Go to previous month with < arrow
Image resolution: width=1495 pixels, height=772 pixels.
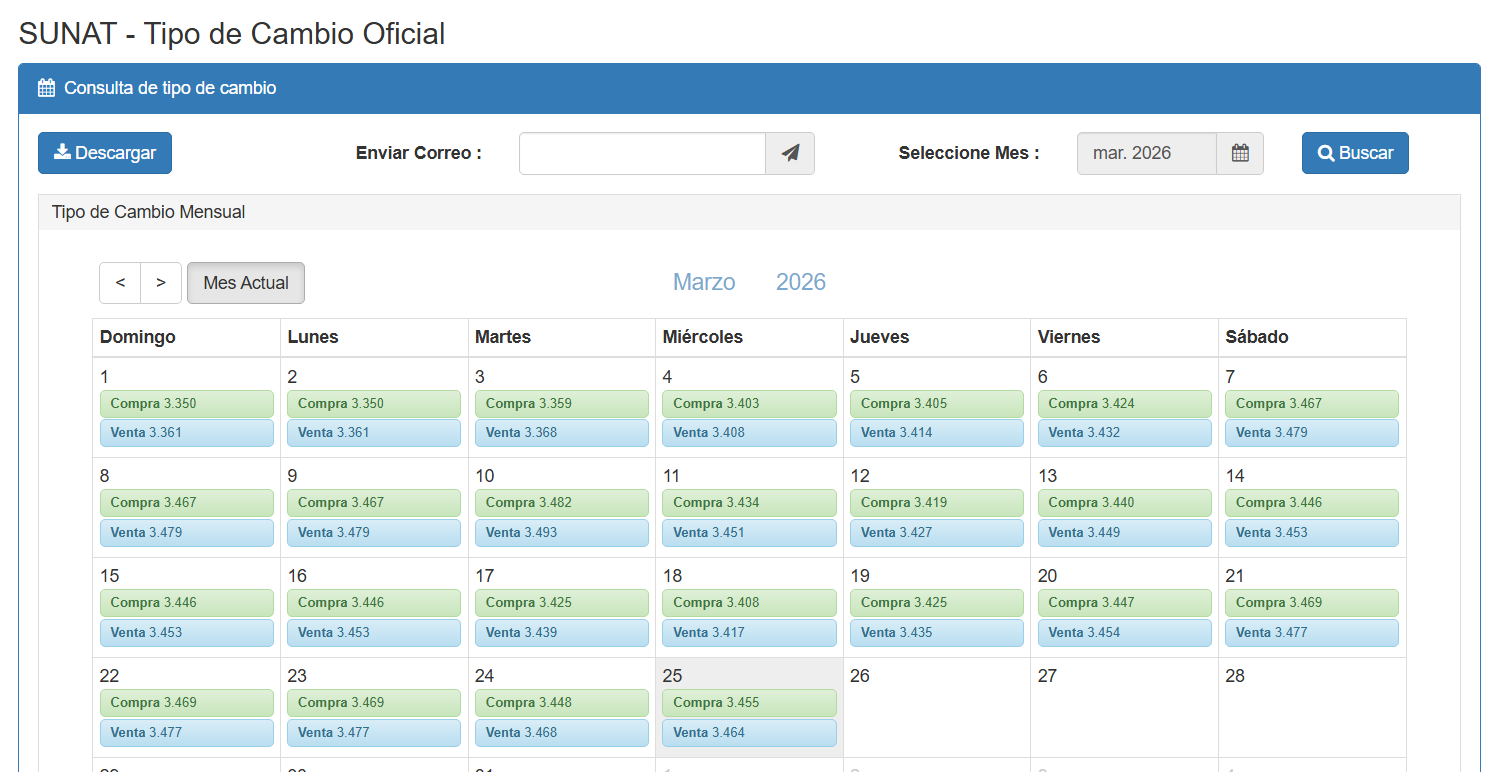click(120, 283)
